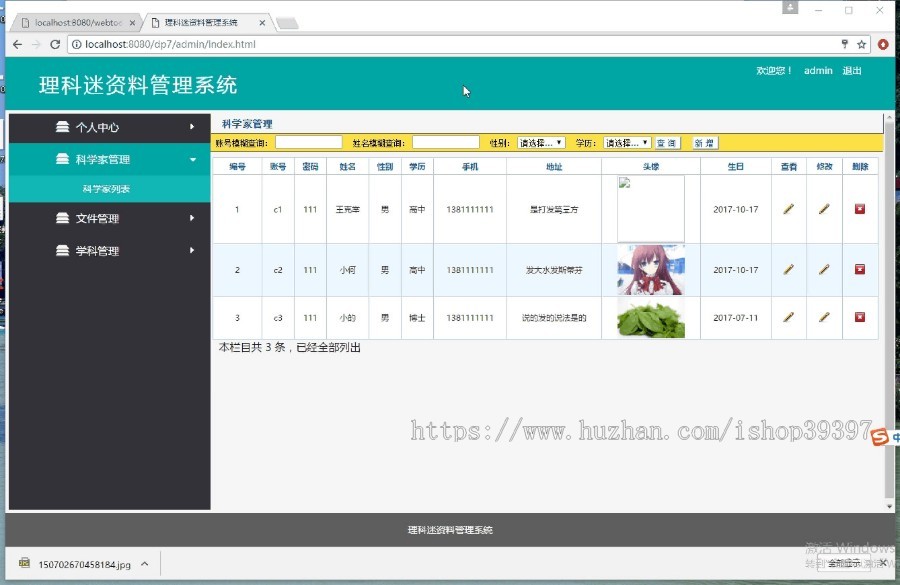The image size is (900, 585).
Task: Open 学科管理 sidebar menu
Action: pyautogui.click(x=110, y=251)
